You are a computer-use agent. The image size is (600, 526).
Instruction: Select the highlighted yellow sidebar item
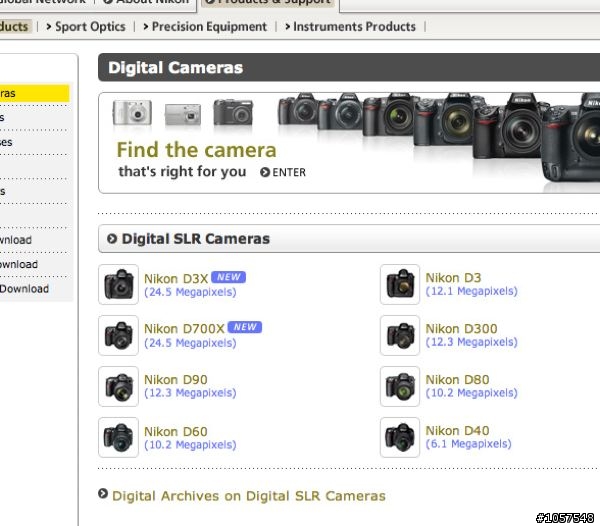(34, 93)
